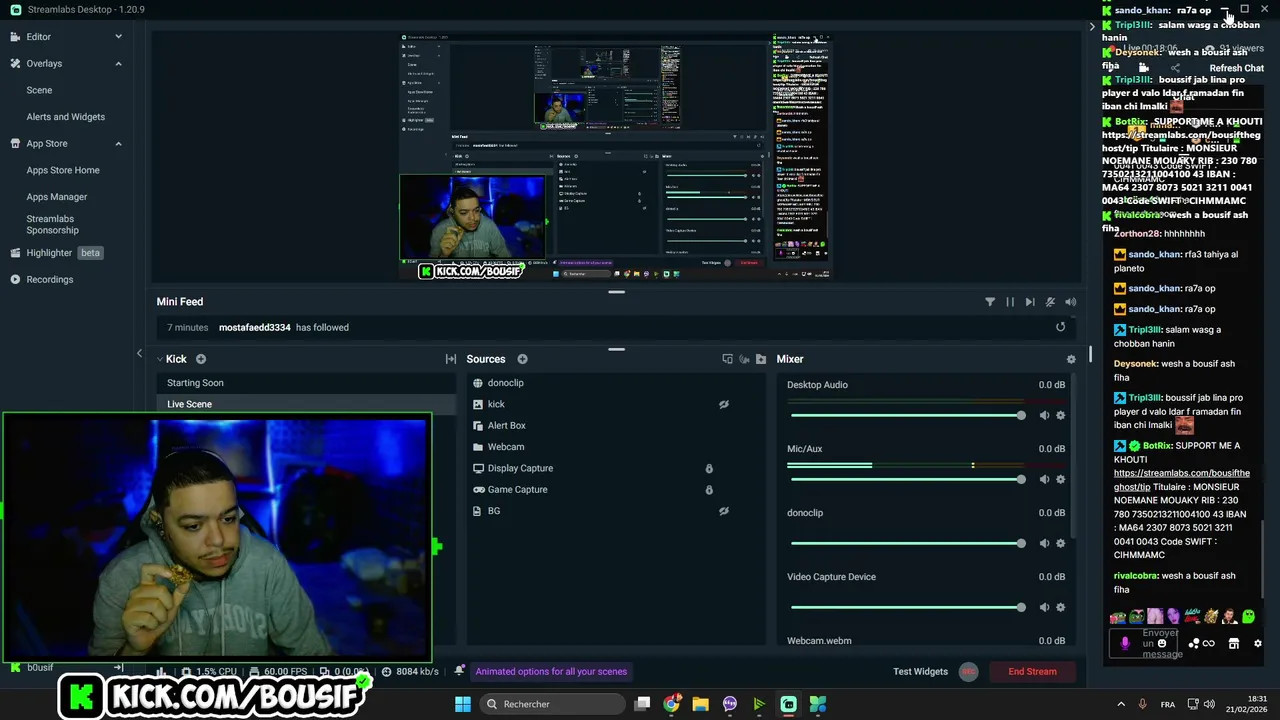The height and width of the screenshot is (720, 1280).
Task: Add a new scene with plus icon
Action: (201, 359)
